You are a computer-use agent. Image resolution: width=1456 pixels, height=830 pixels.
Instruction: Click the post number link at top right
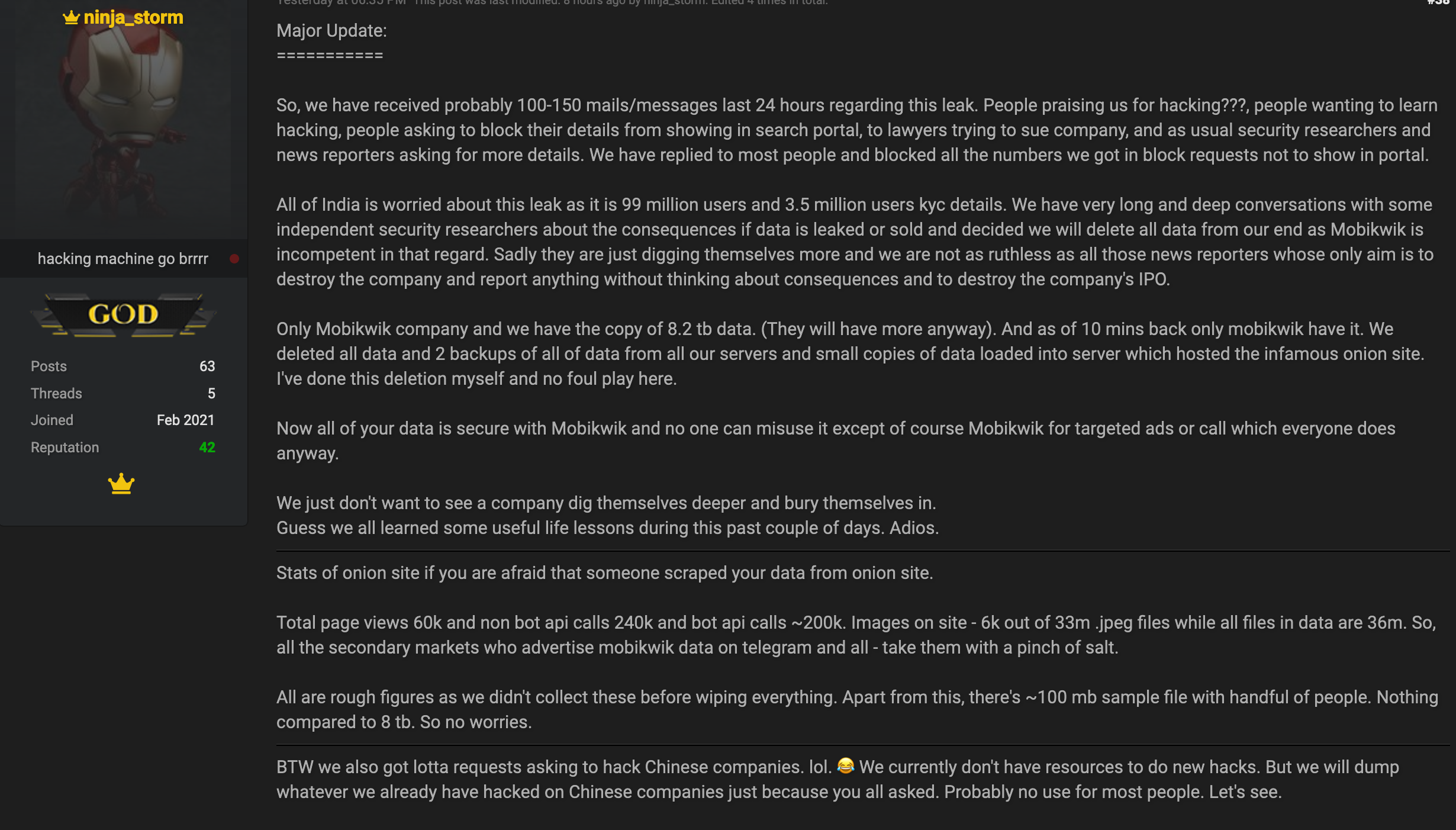point(1437,2)
